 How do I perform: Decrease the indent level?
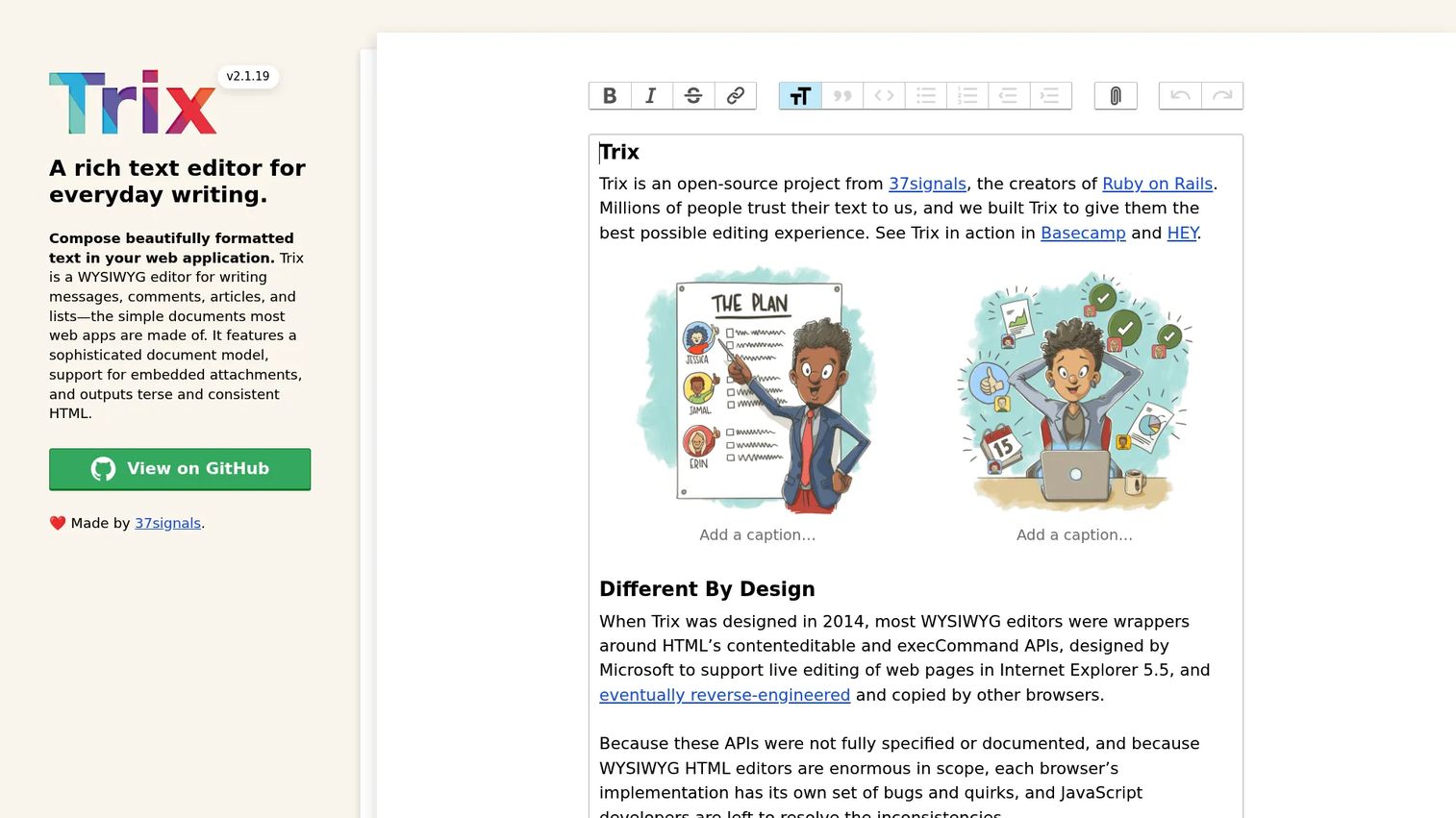pyautogui.click(x=1009, y=95)
